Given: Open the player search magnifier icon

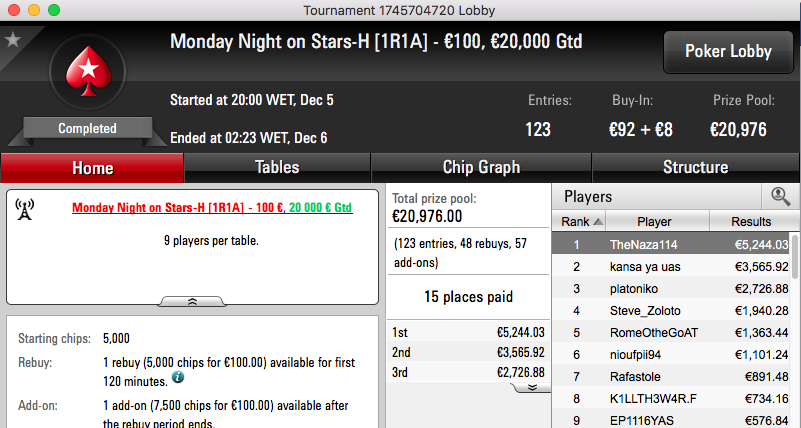Looking at the screenshot, I should tap(780, 196).
